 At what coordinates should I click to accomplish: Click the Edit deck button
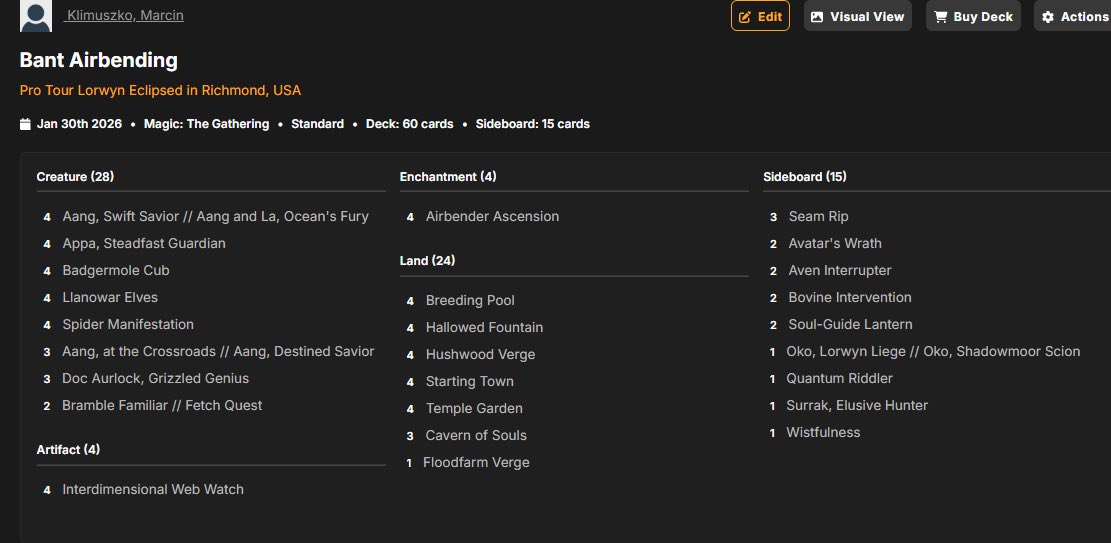pos(760,16)
